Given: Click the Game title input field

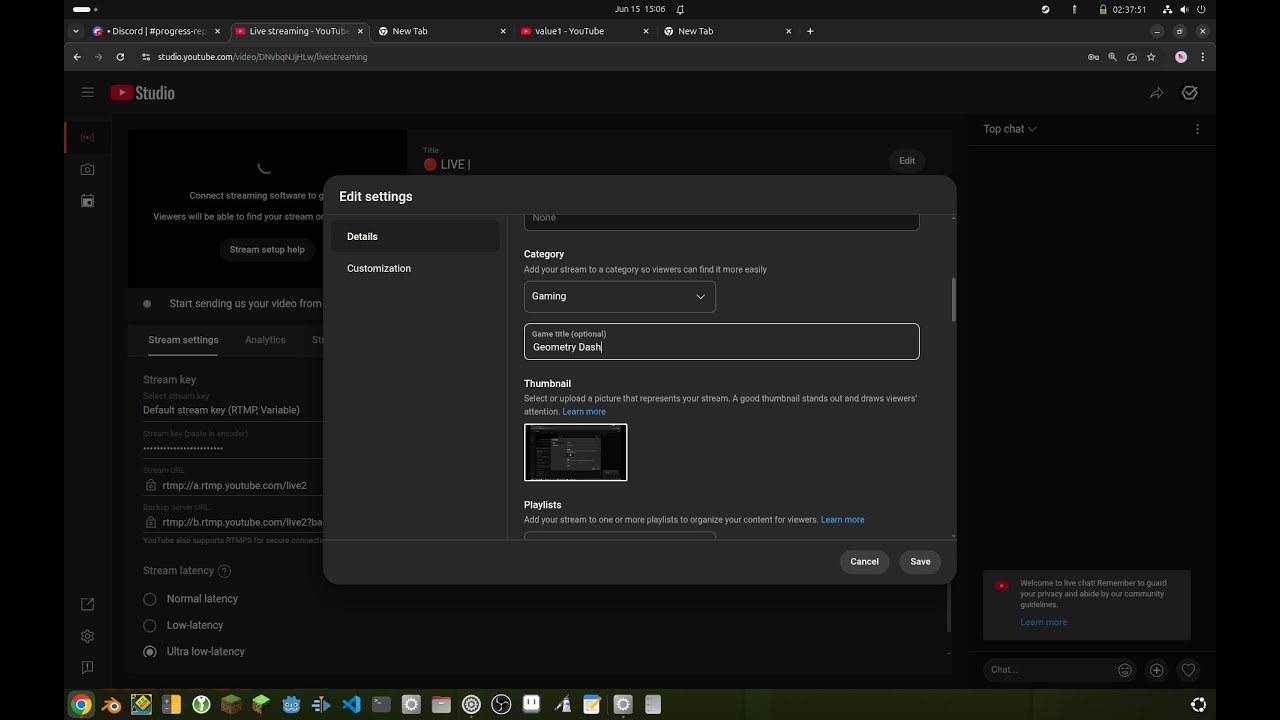Looking at the screenshot, I should point(721,342).
